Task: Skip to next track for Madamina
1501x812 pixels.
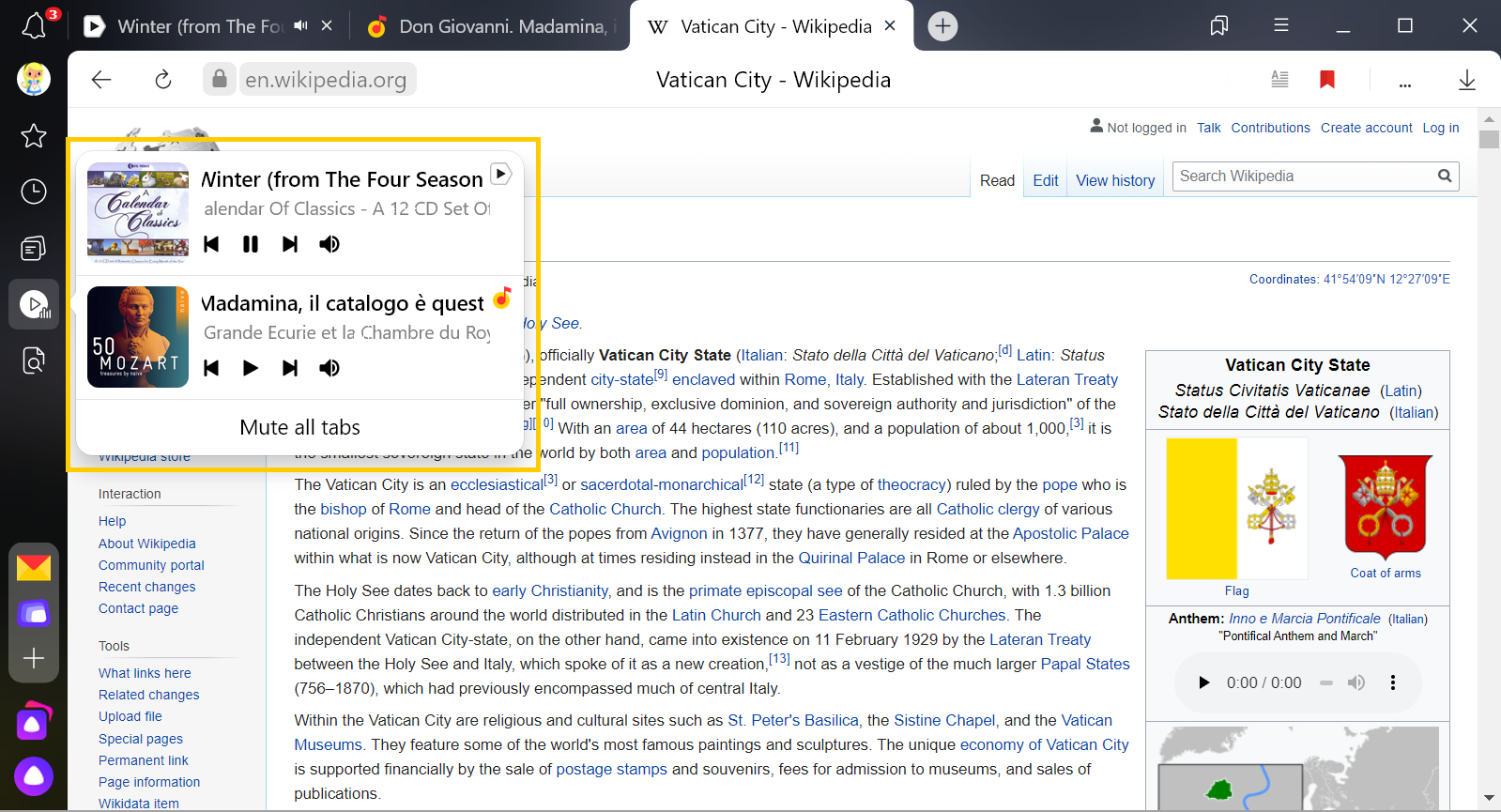Action: tap(290, 368)
